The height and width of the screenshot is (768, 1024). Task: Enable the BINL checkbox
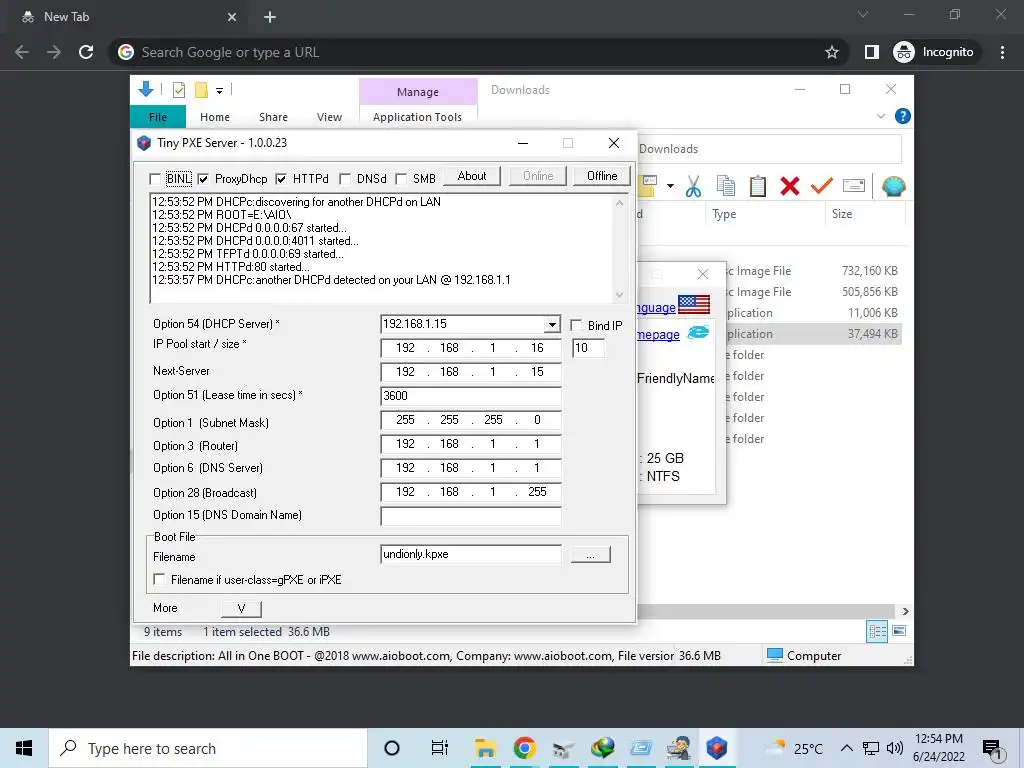point(155,179)
